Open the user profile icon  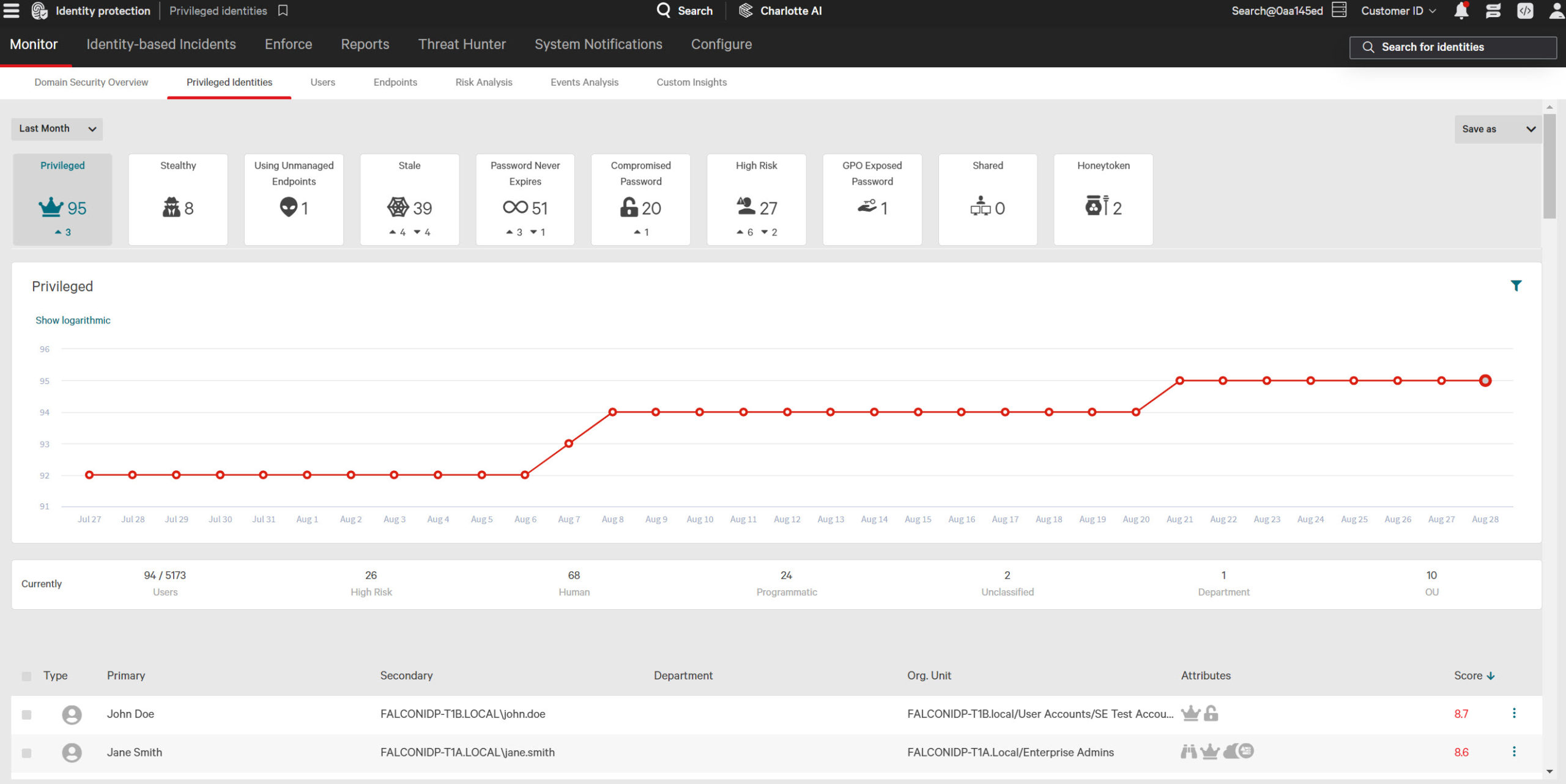1557,10
